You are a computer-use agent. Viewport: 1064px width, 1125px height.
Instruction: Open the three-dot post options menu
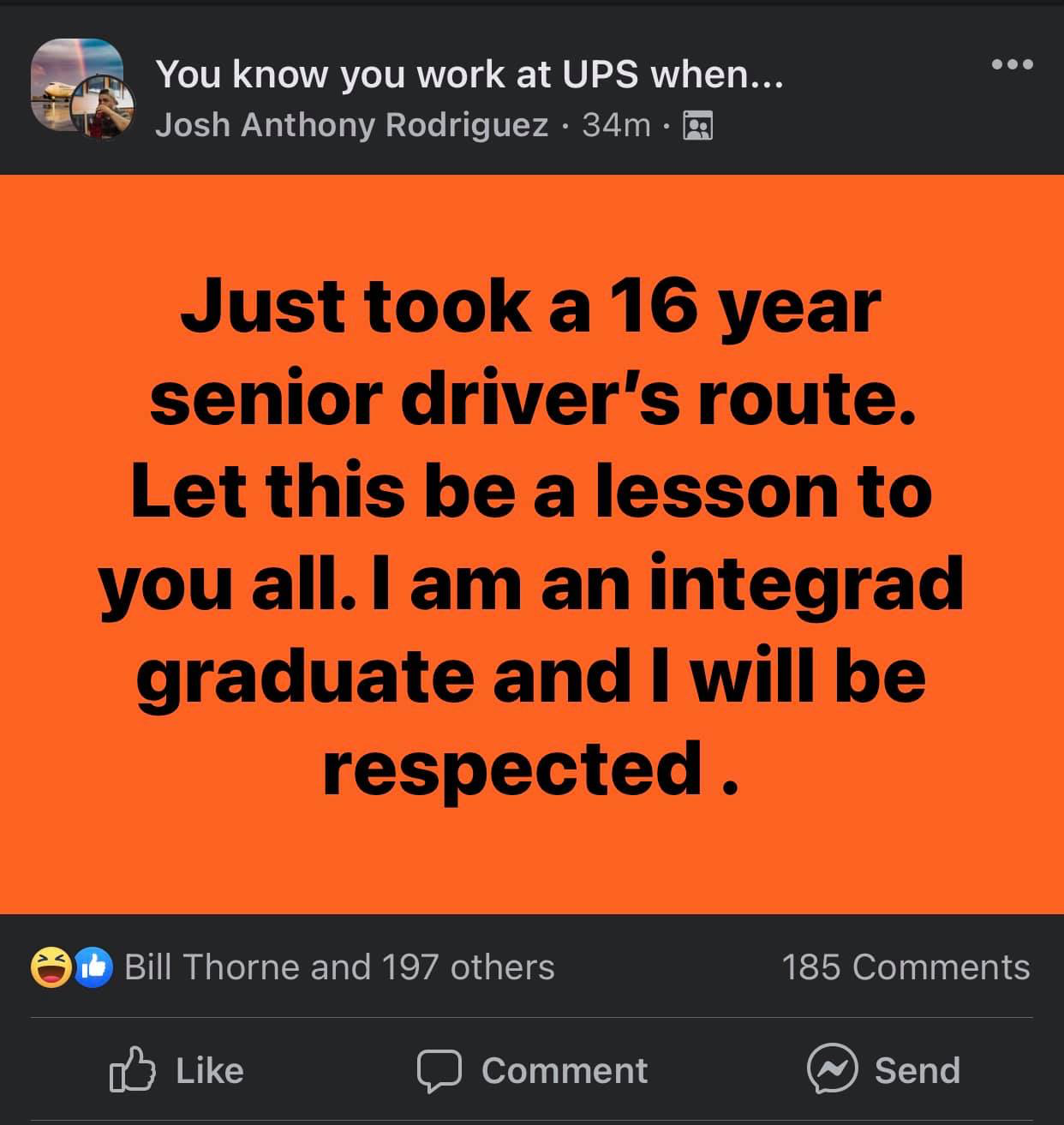1012,64
